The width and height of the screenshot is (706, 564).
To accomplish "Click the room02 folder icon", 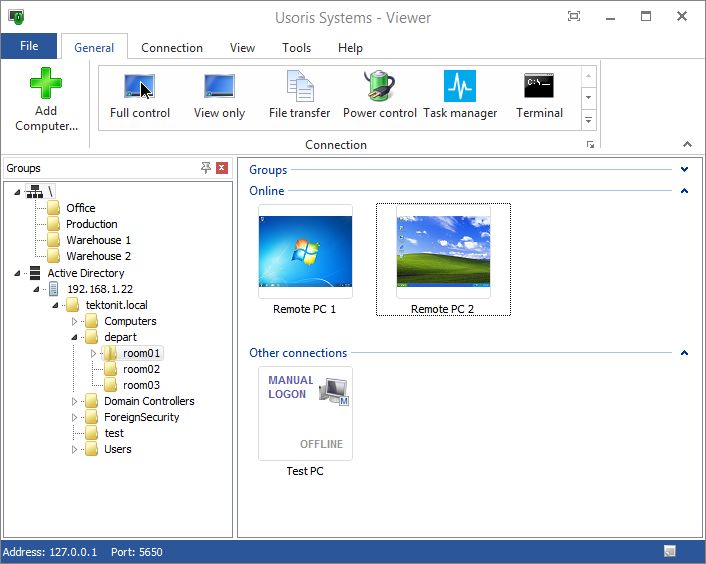I will pyautogui.click(x=110, y=369).
